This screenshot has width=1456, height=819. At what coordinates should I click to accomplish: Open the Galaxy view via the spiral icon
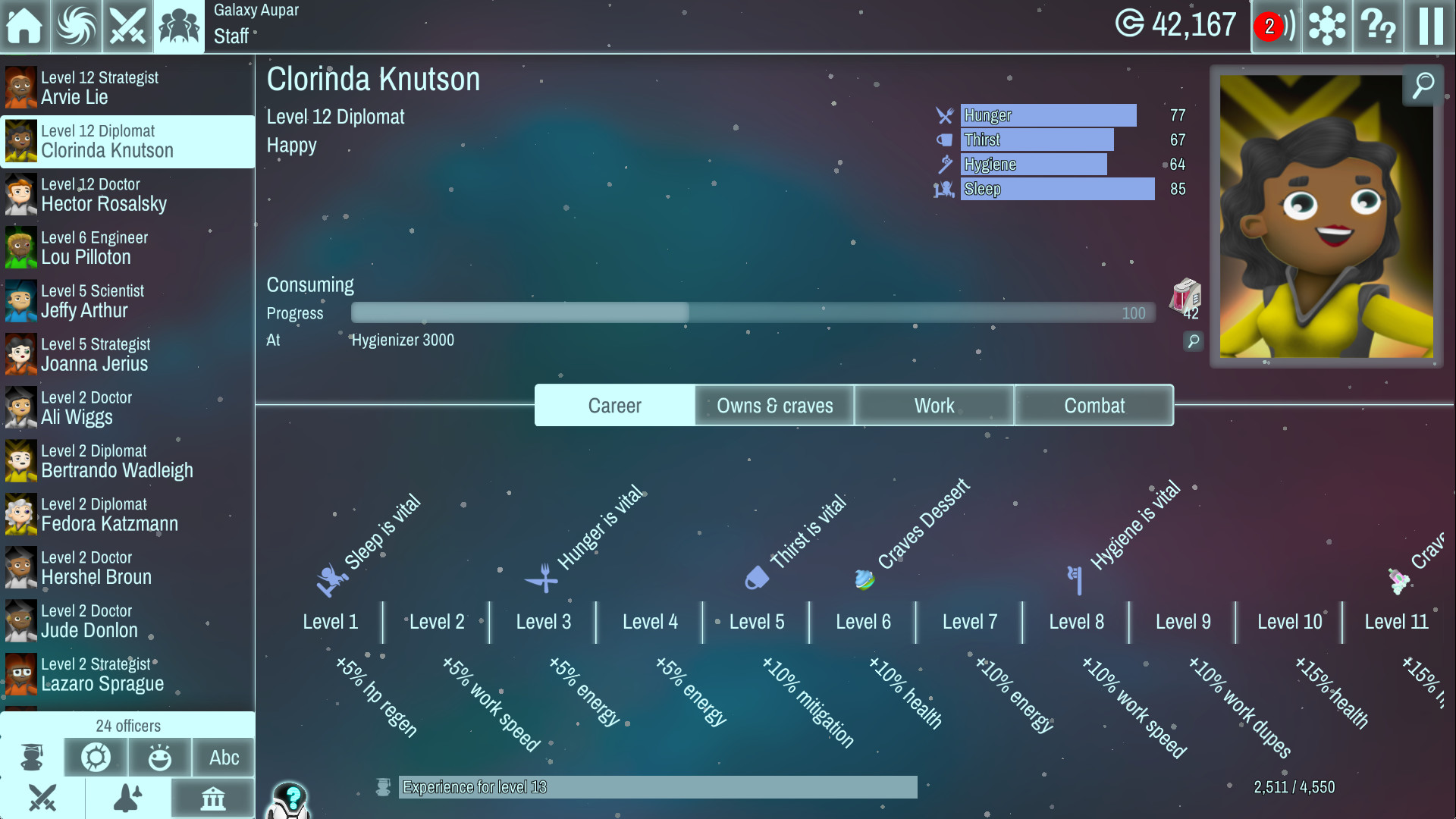coord(76,26)
